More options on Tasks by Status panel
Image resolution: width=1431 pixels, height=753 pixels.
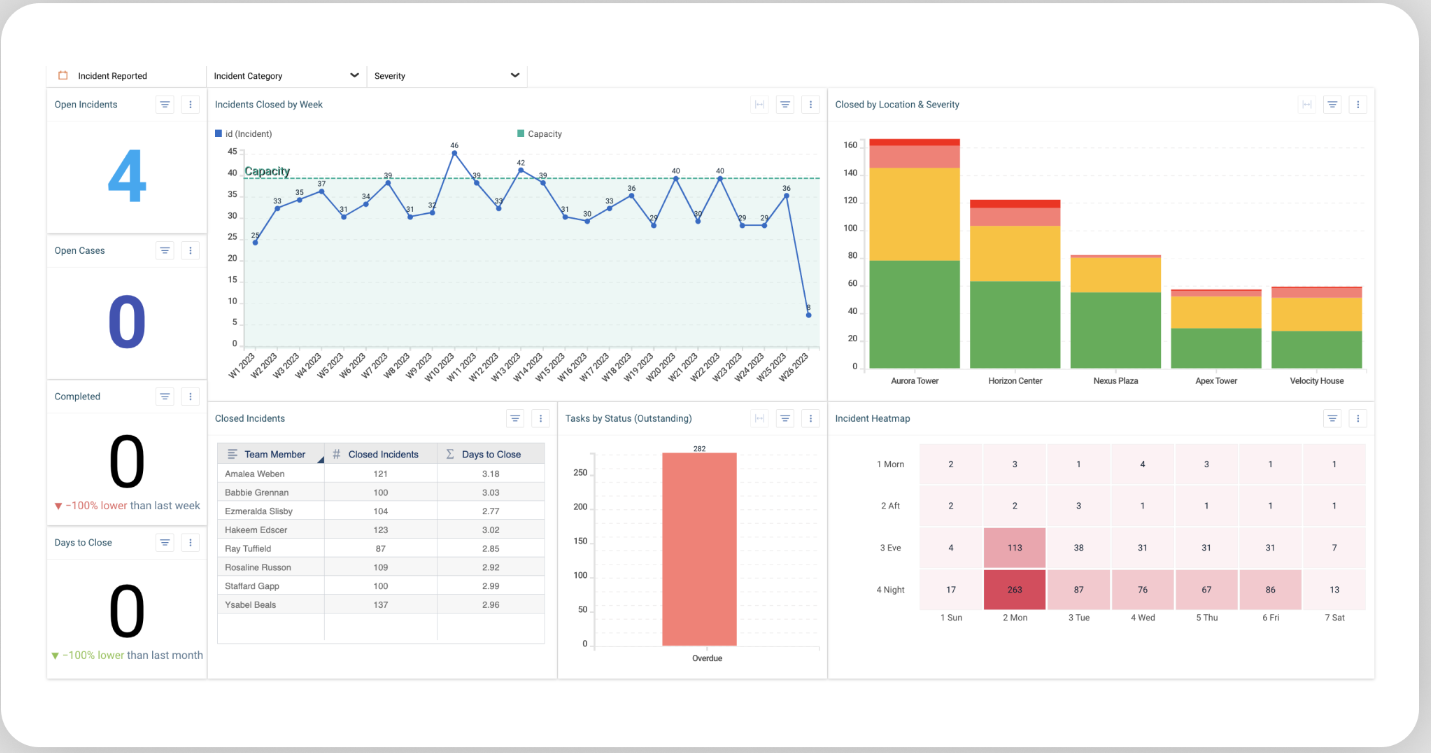pos(810,418)
